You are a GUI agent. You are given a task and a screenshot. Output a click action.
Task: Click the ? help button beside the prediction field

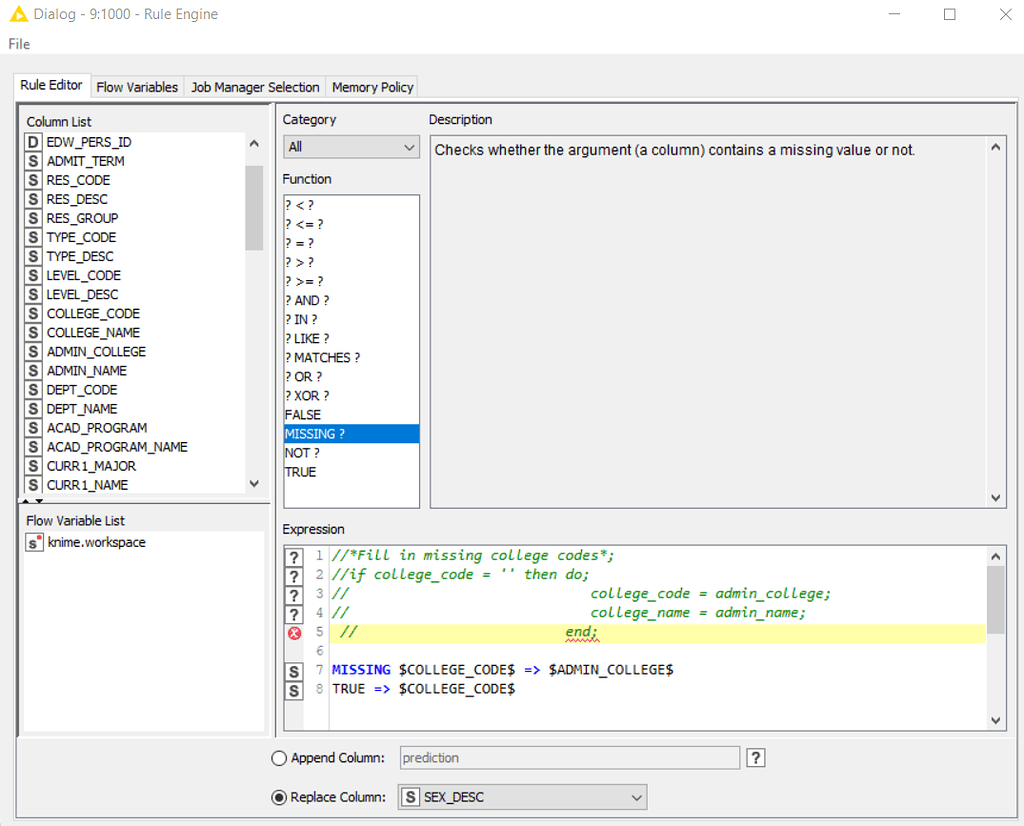[x=755, y=757]
